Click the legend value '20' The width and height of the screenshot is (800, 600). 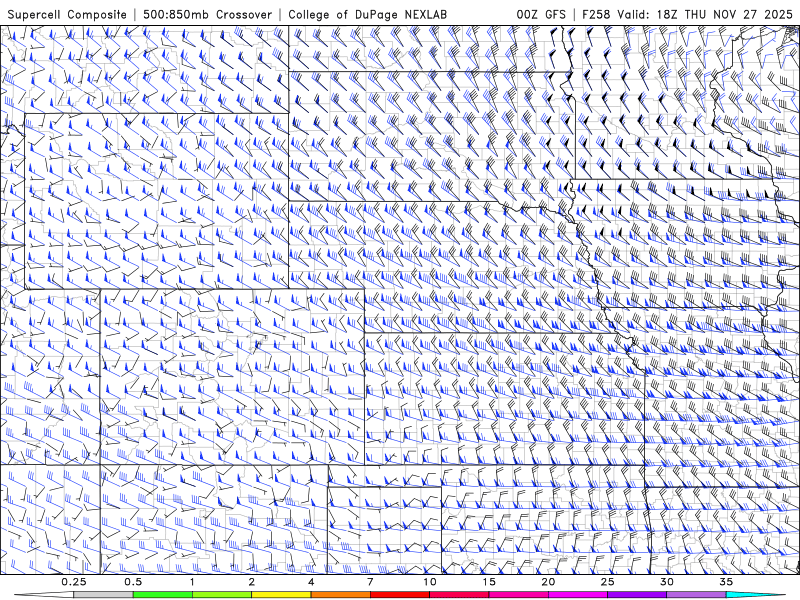548,582
